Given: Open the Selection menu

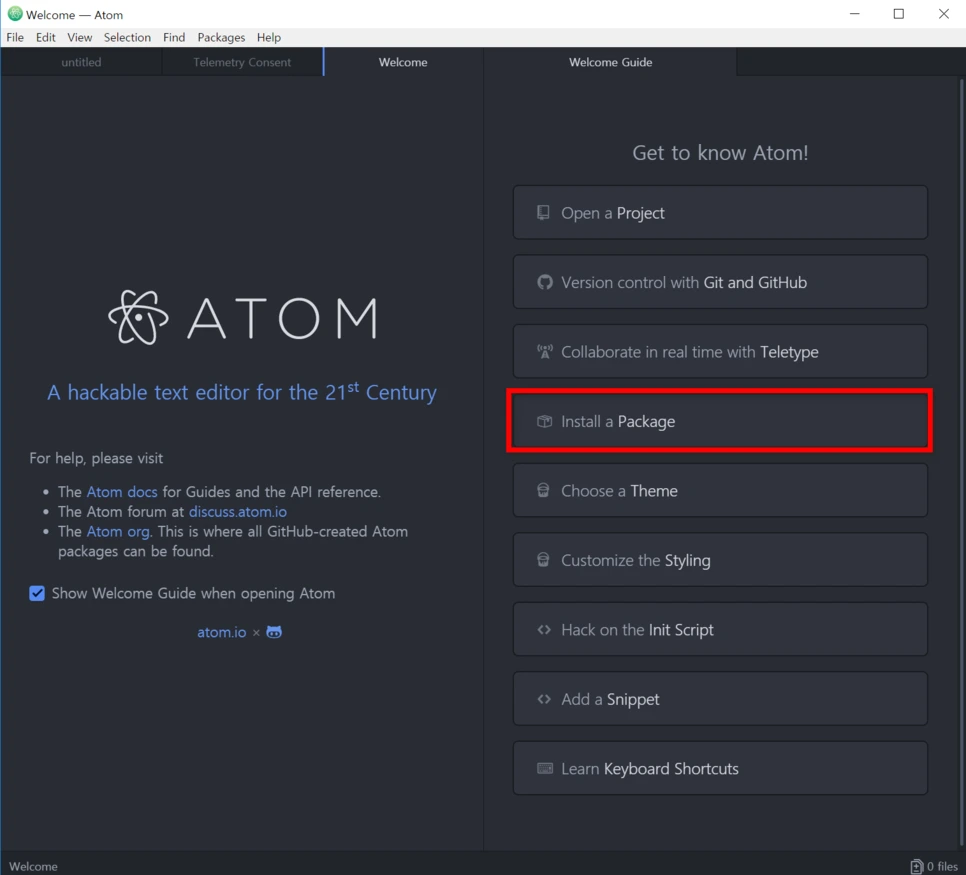Looking at the screenshot, I should coord(127,38).
